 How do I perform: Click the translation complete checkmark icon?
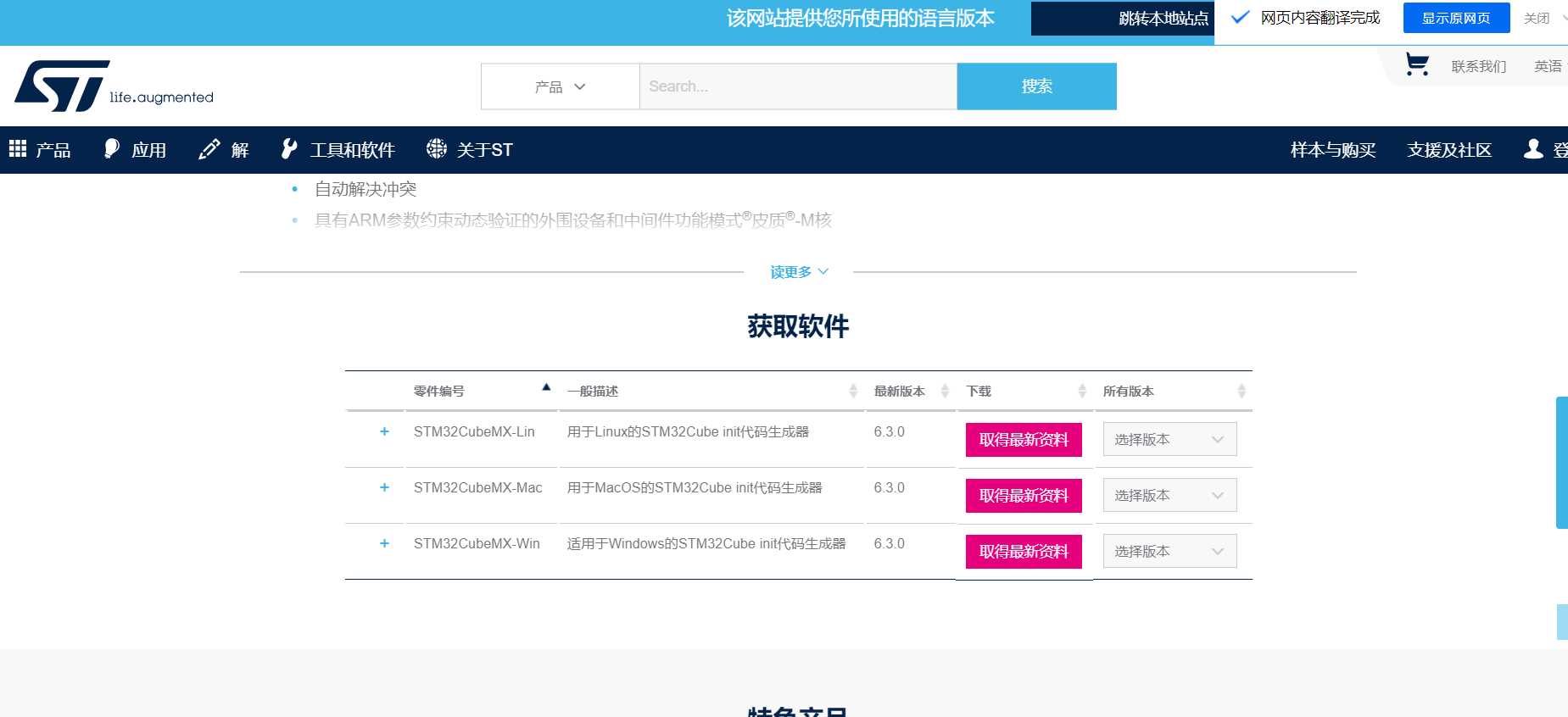[1240, 17]
